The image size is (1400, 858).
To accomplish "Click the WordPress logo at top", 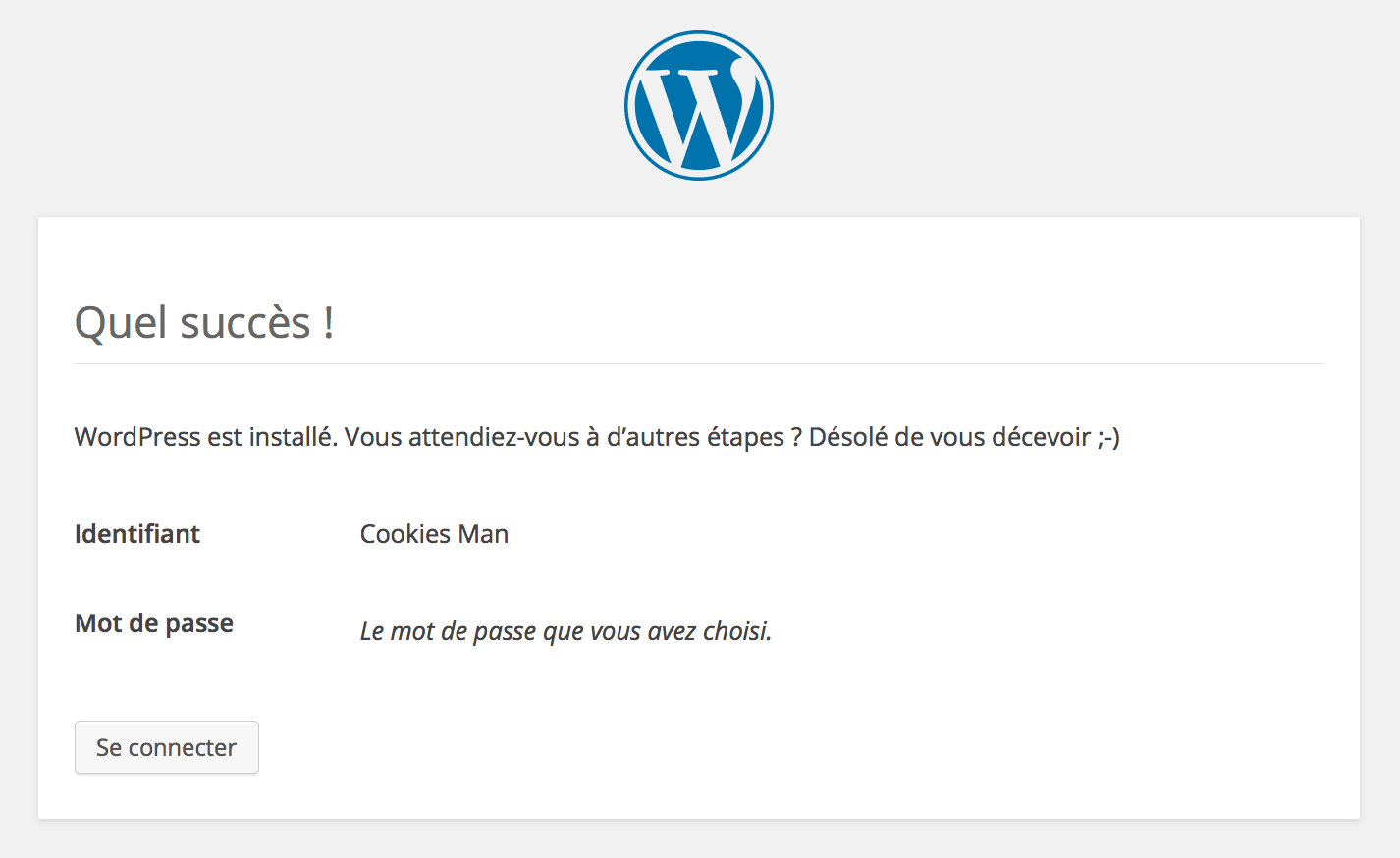I will [699, 105].
